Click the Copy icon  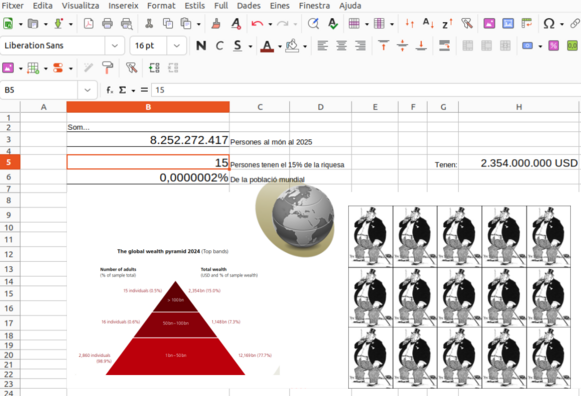(168, 24)
